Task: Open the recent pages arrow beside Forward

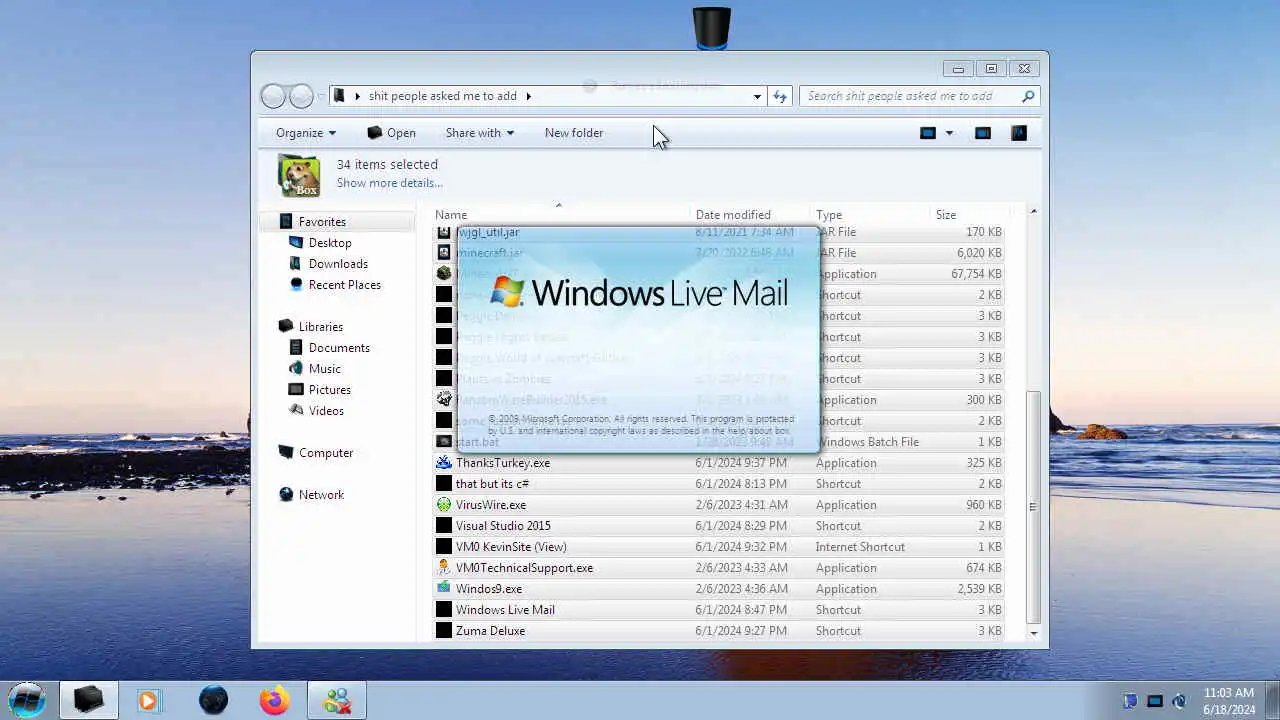Action: pos(321,96)
